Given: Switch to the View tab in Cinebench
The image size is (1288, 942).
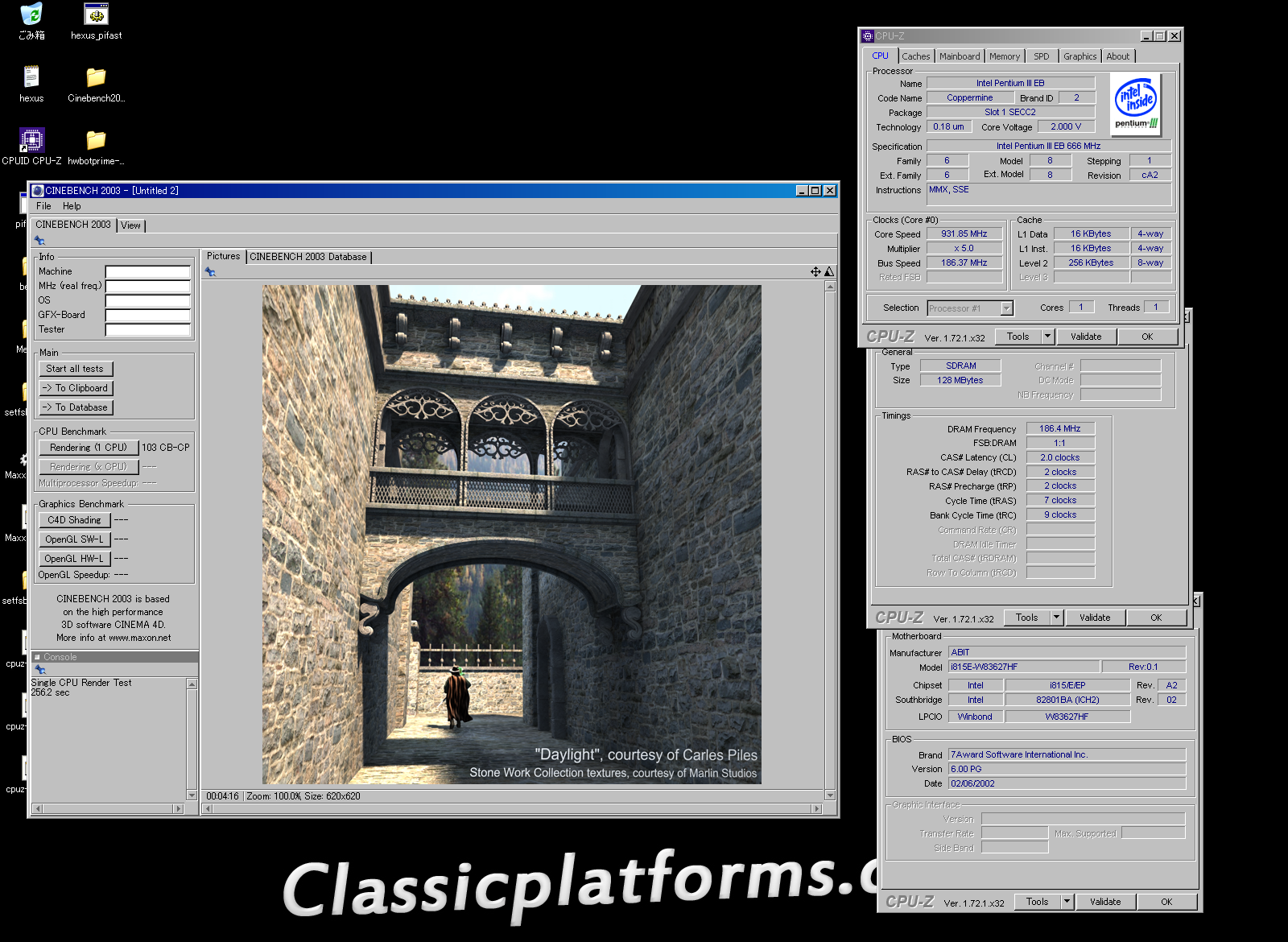Looking at the screenshot, I should pyautogui.click(x=131, y=225).
